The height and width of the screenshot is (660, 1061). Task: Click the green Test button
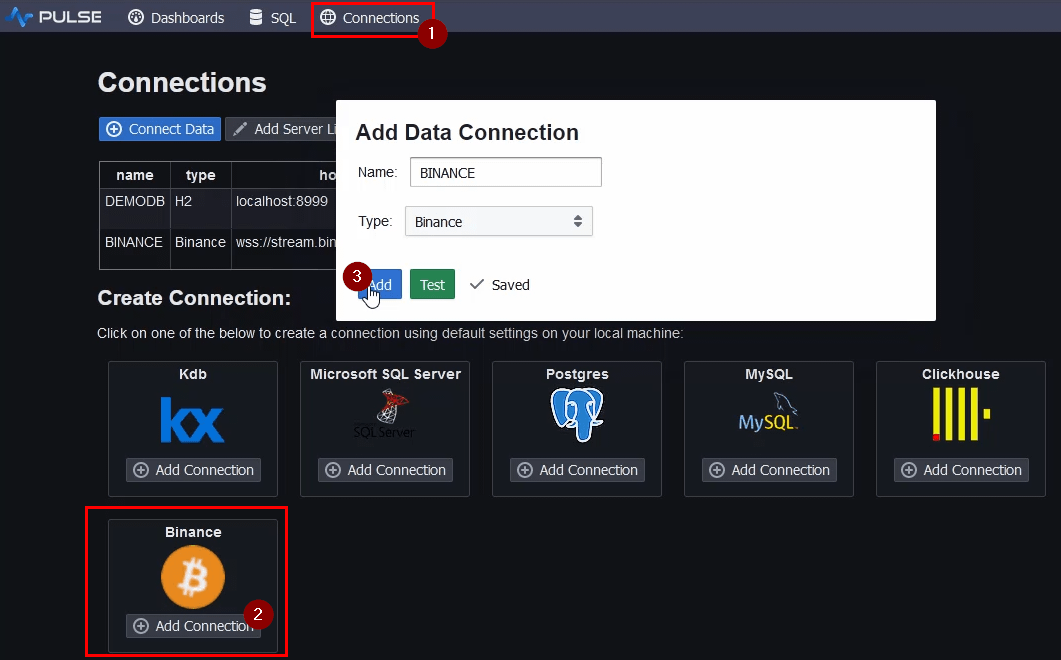tap(432, 284)
